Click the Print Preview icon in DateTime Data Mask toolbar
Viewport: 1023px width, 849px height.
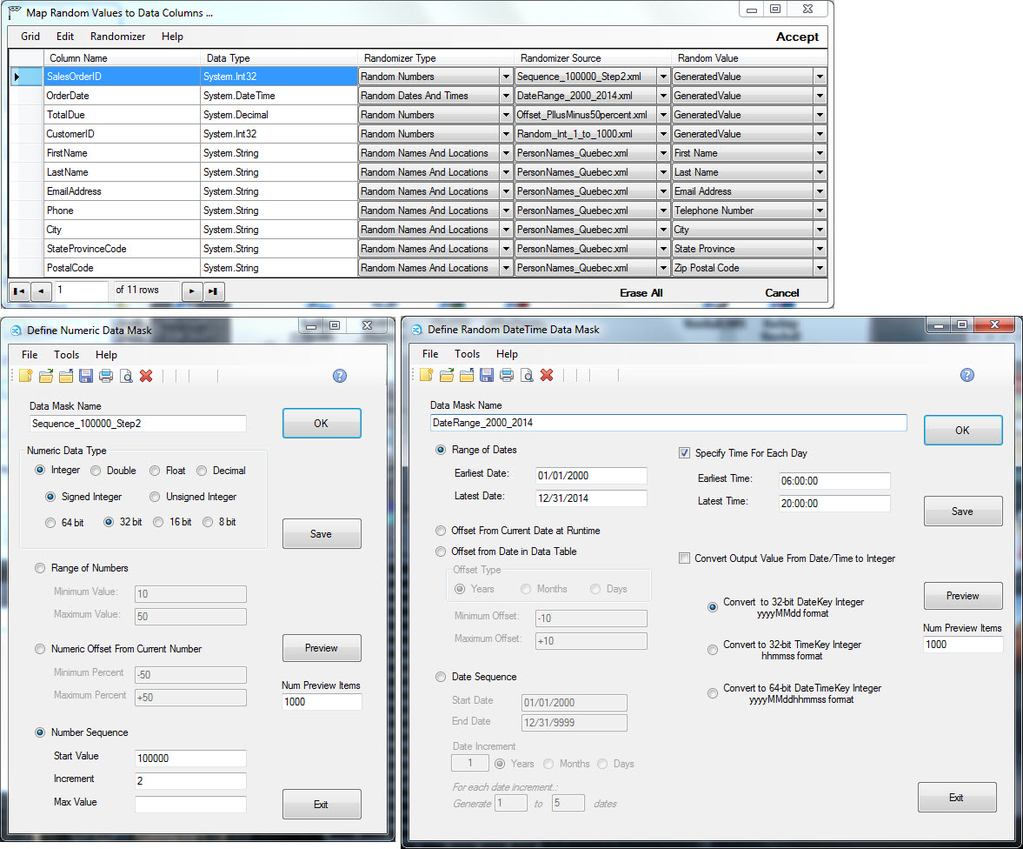(527, 375)
